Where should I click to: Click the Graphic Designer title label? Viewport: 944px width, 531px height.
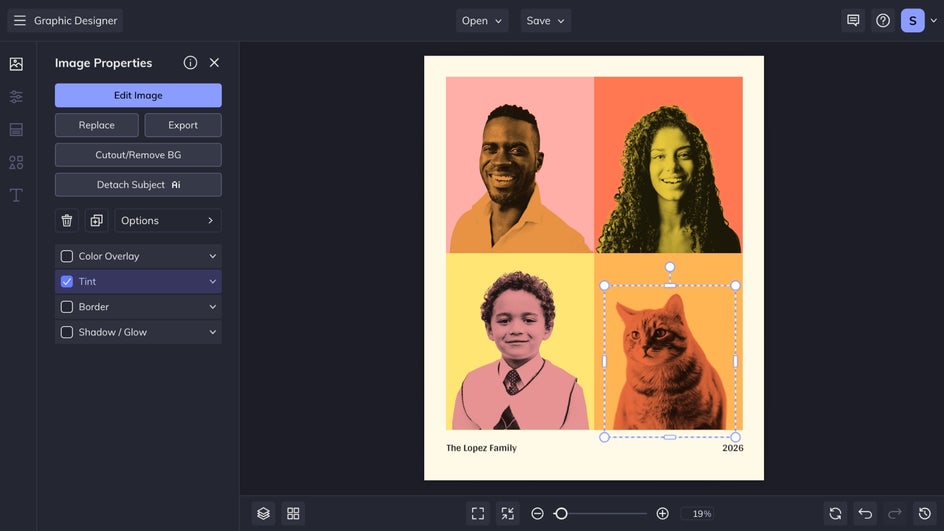pos(75,20)
